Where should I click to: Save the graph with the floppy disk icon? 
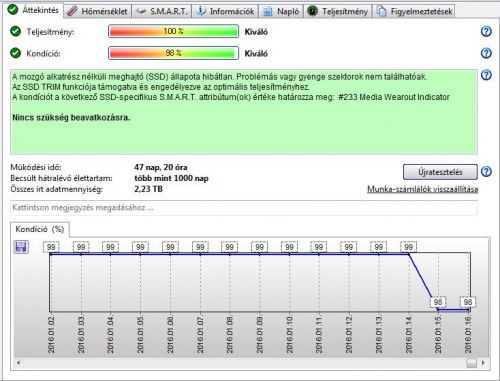pos(21,247)
